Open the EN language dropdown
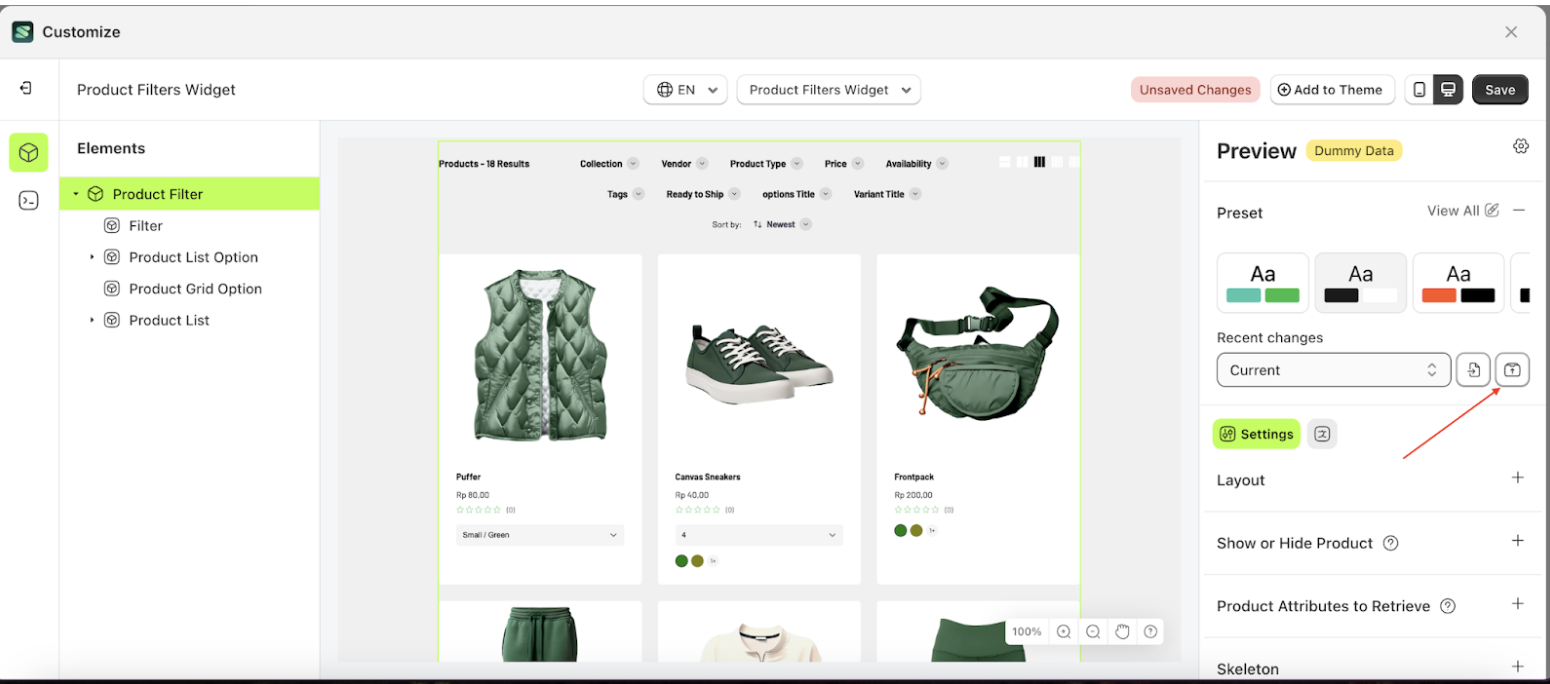Screen dimensions: 1550x684 click(x=685, y=90)
